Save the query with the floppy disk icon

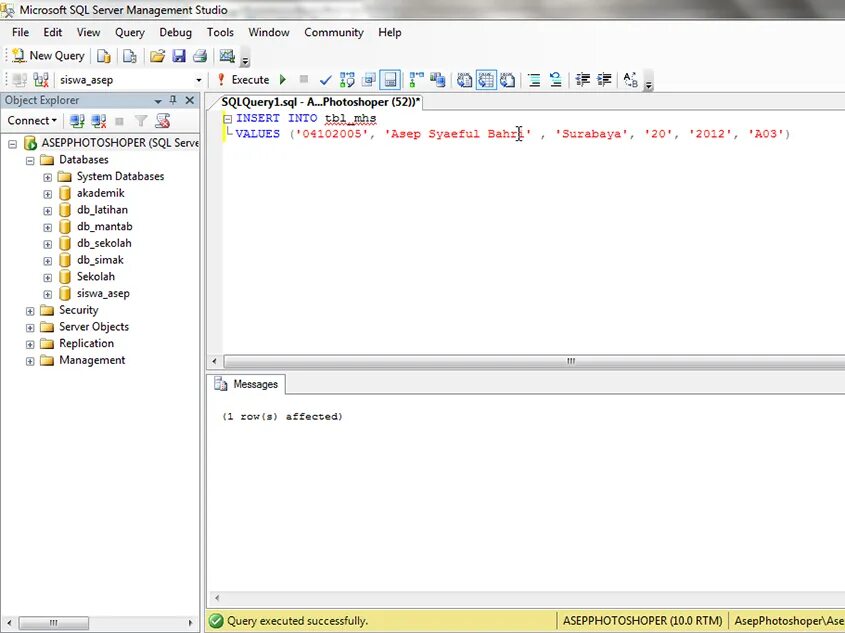coord(179,55)
